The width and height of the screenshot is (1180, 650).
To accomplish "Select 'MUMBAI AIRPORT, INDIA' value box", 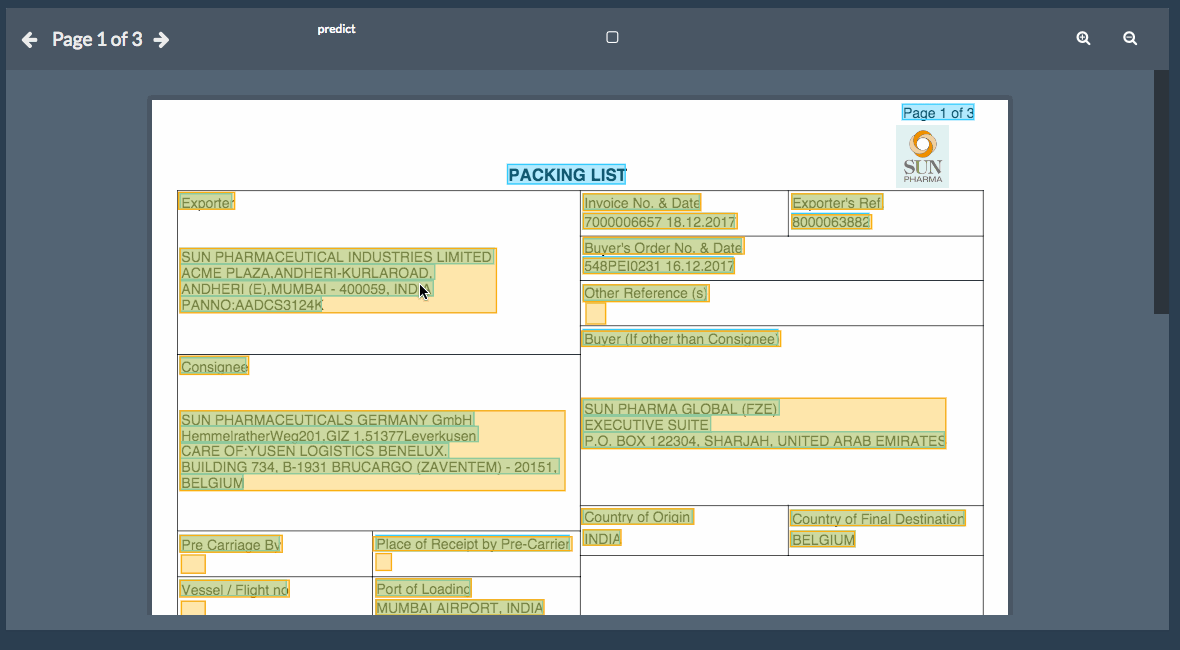I will pyautogui.click(x=459, y=607).
